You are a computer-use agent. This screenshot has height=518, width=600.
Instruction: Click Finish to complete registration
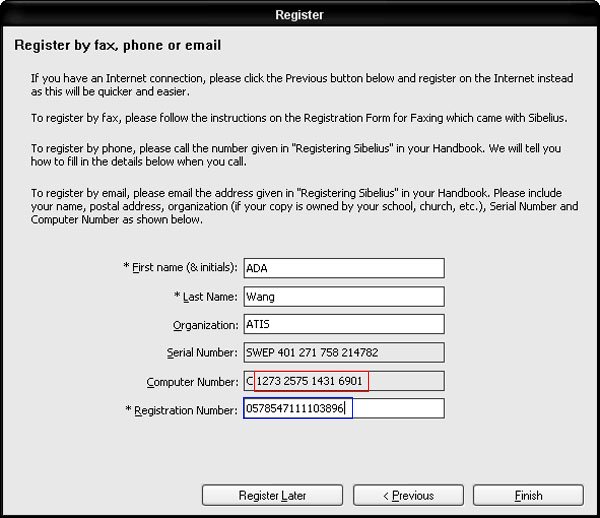coord(528,495)
